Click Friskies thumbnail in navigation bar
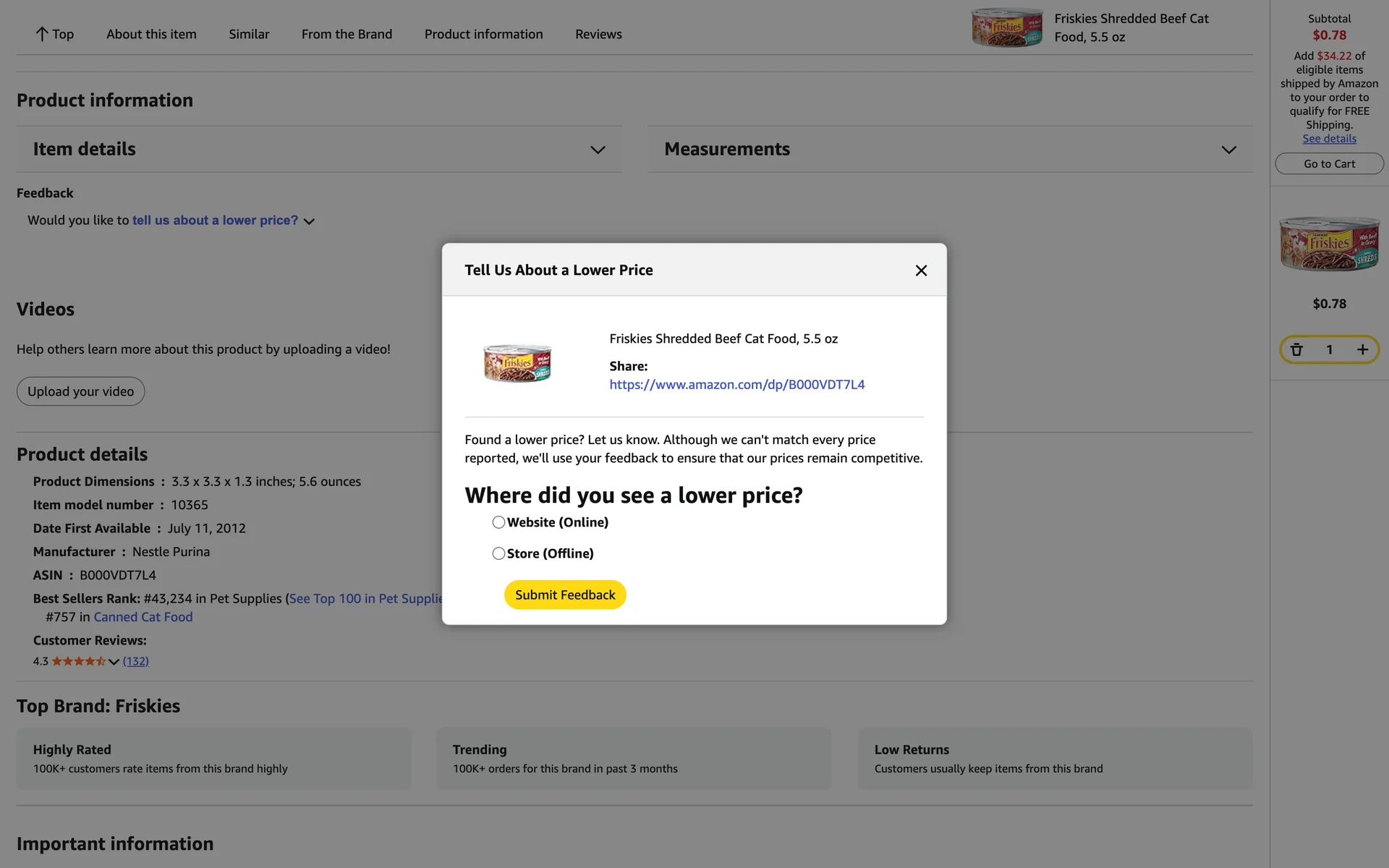Screen dimensions: 1389x868 coord(1006,28)
